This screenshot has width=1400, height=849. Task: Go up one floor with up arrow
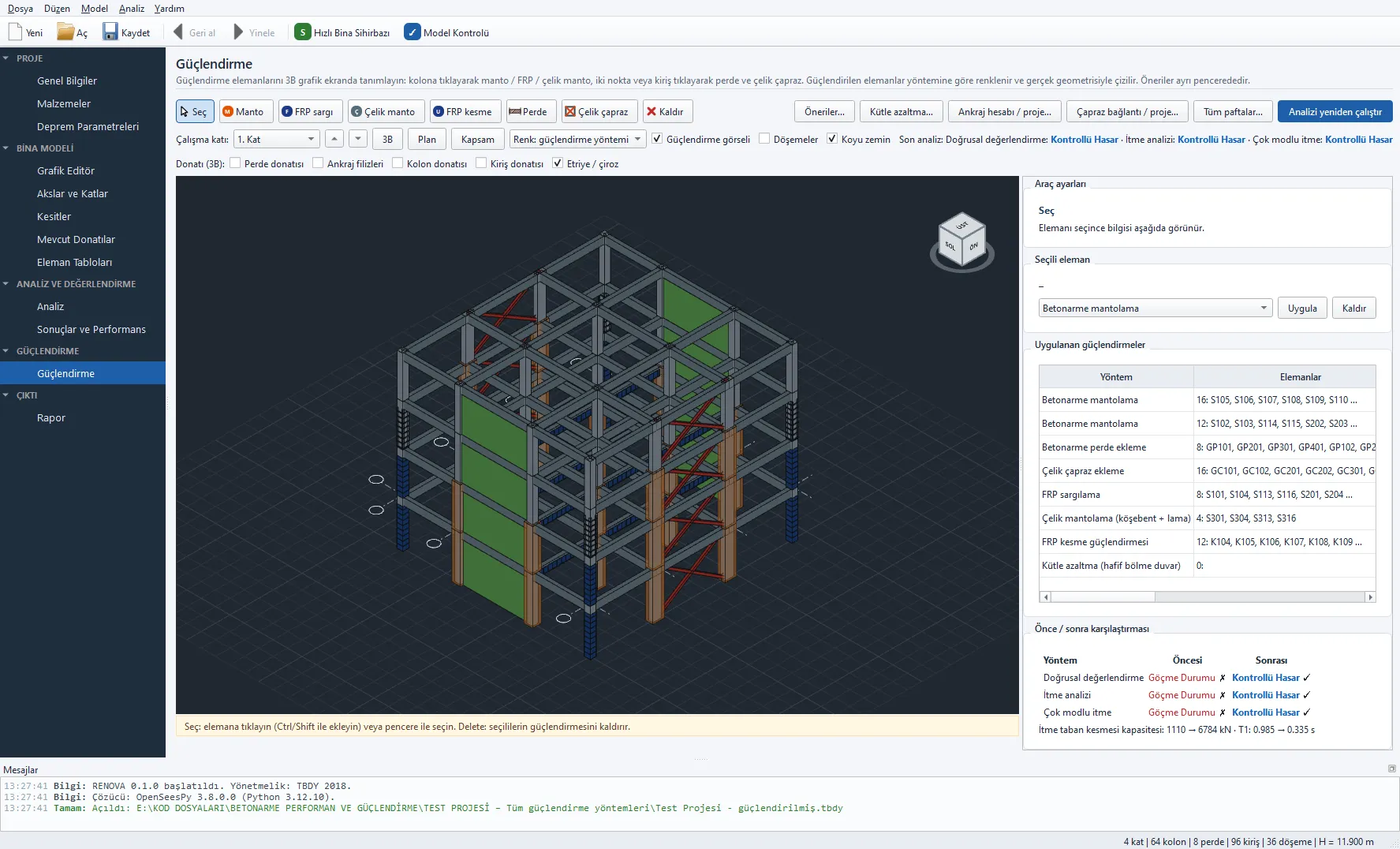334,139
